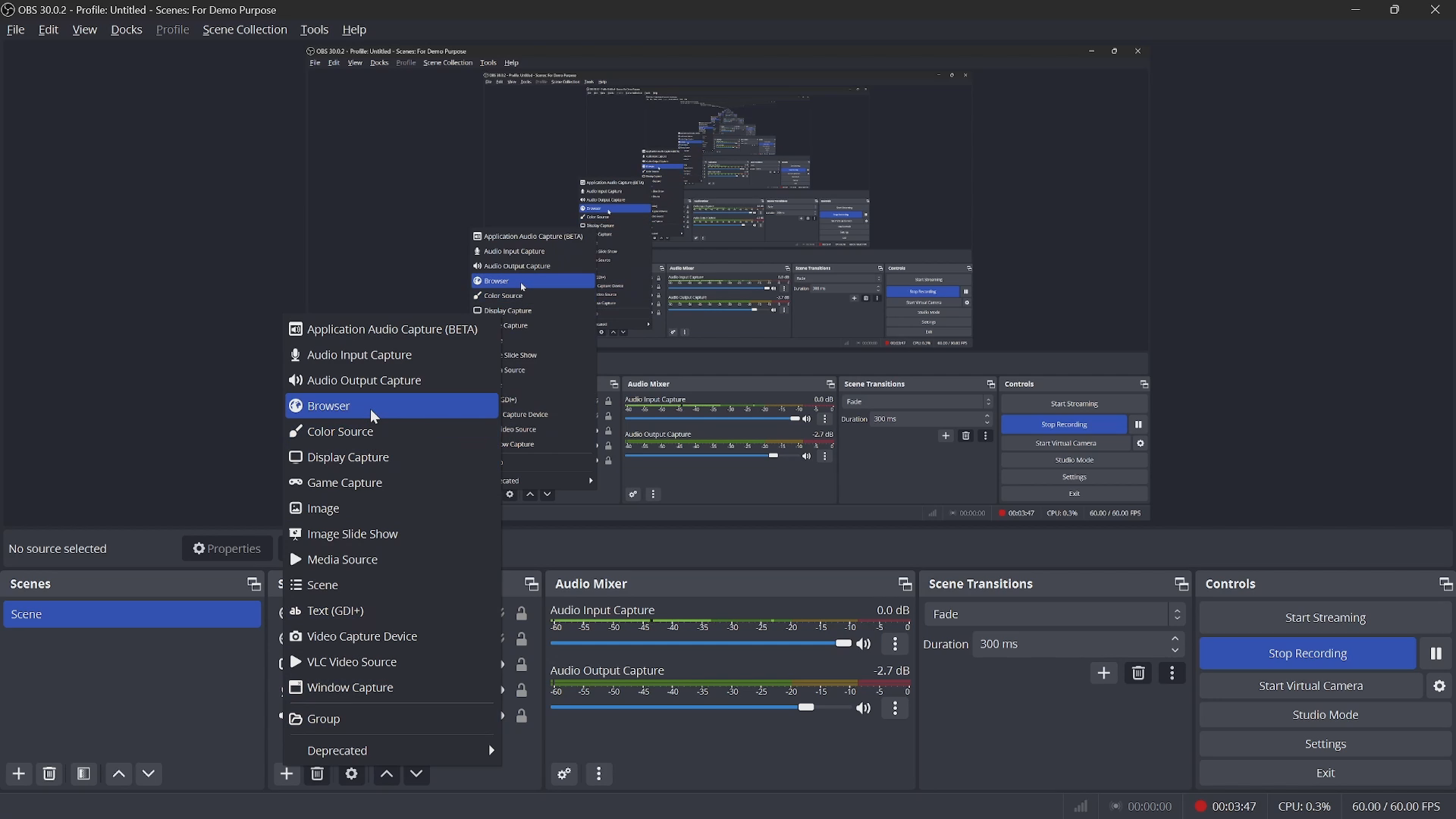Choose Browser in add source menu
Image resolution: width=1456 pixels, height=819 pixels.
tap(391, 406)
